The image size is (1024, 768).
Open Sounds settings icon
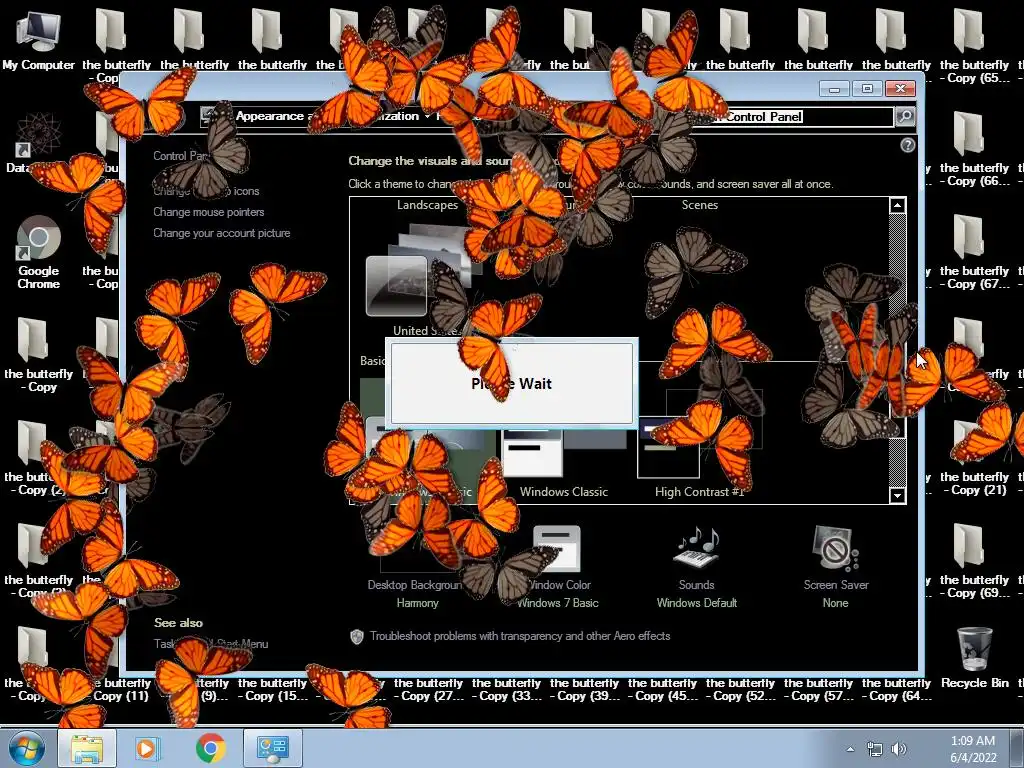pyautogui.click(x=697, y=547)
